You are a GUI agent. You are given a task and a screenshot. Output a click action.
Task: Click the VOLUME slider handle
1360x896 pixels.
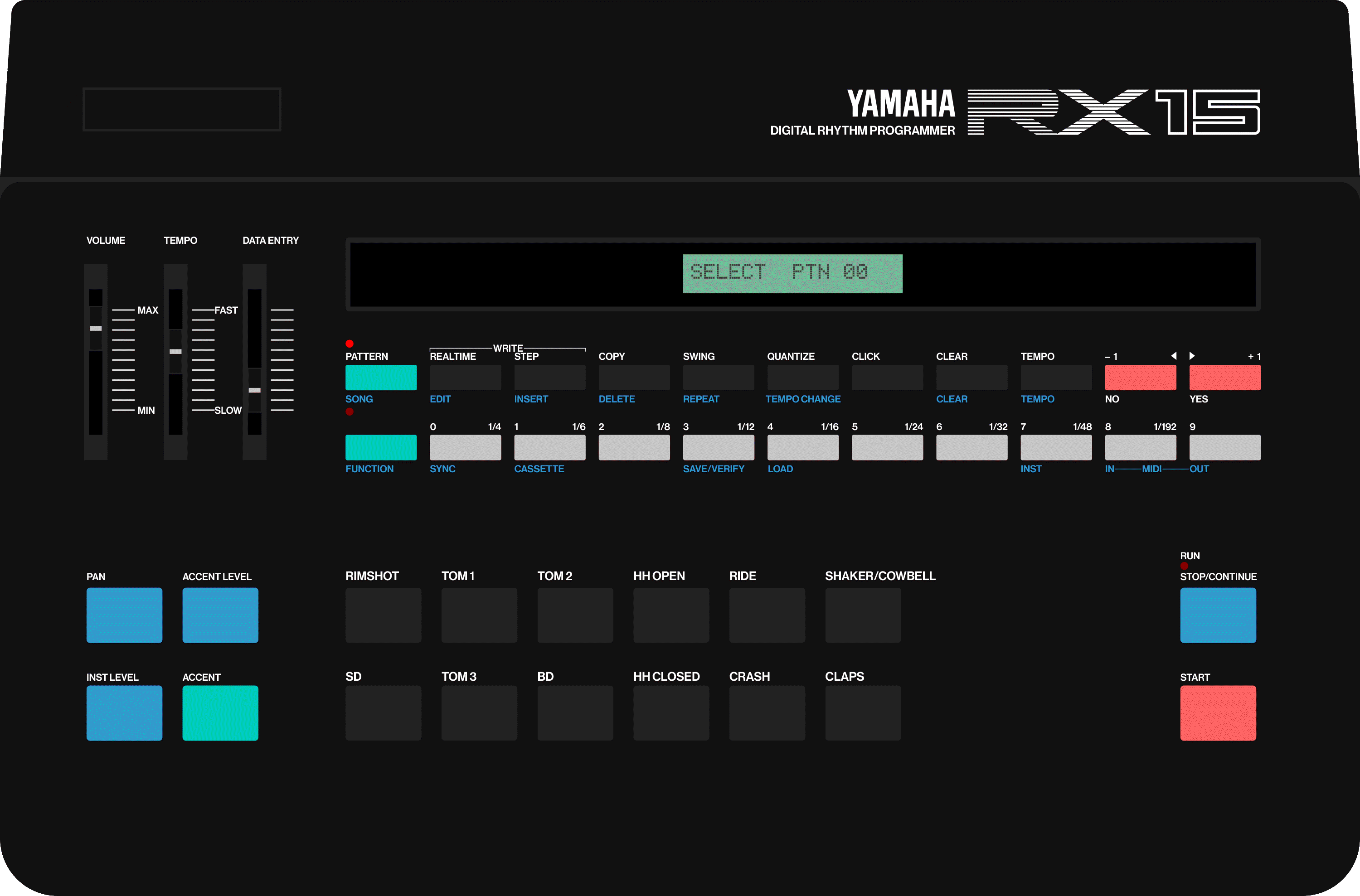pyautogui.click(x=96, y=329)
